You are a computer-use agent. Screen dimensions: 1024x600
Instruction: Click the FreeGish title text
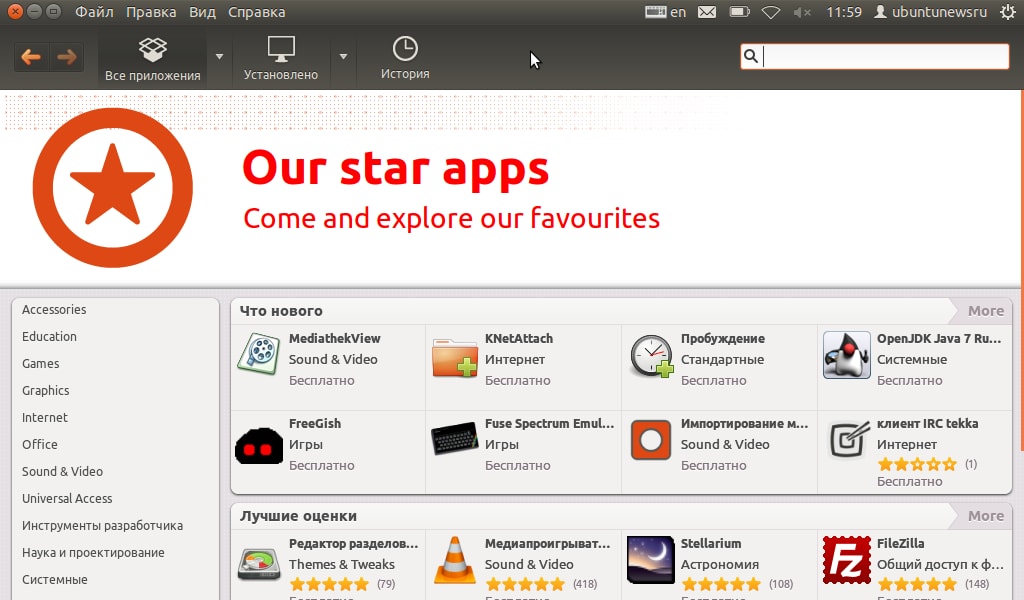click(315, 423)
